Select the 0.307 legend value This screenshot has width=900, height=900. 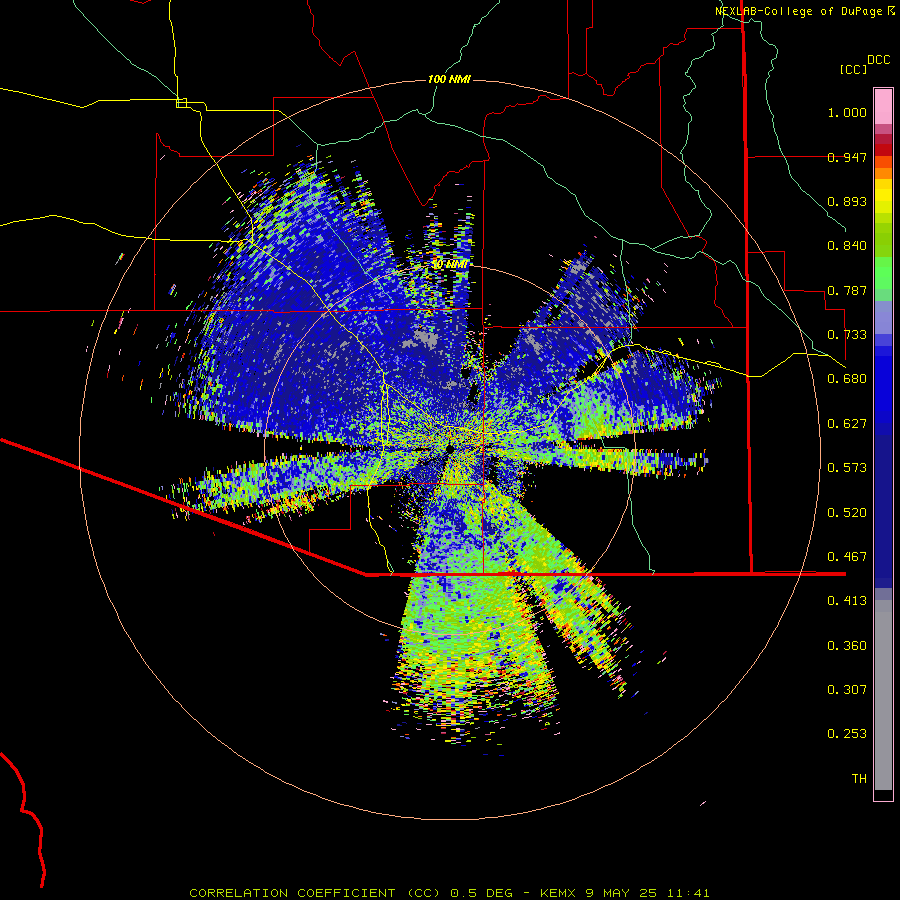[847, 690]
